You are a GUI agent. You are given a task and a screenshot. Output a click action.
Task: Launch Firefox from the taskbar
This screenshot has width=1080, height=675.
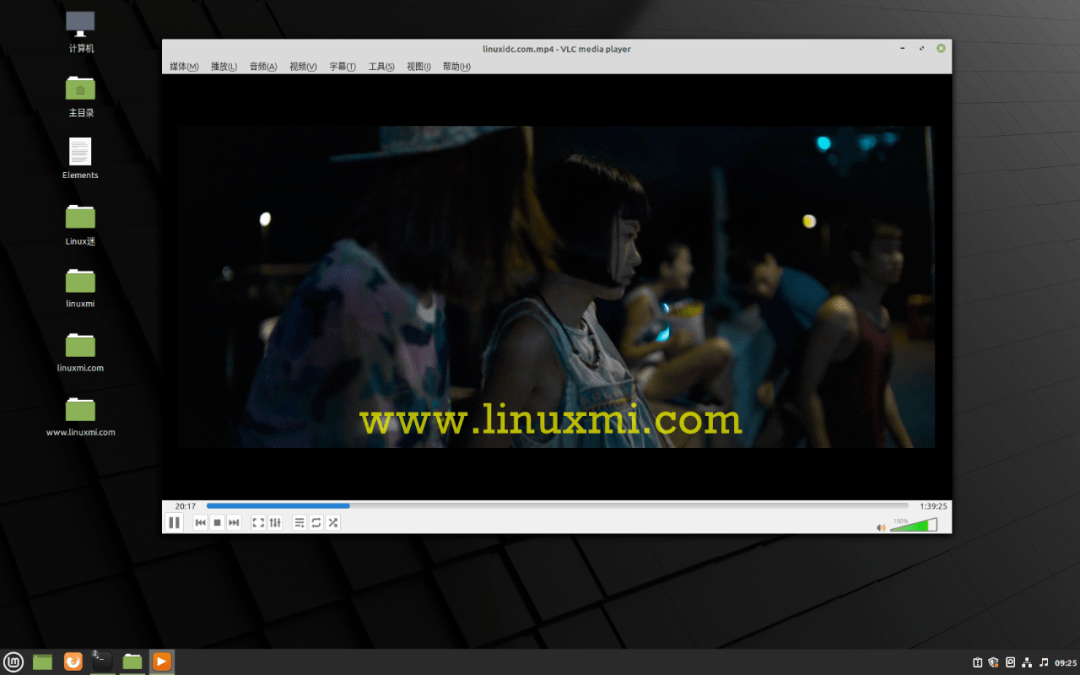click(x=72, y=661)
